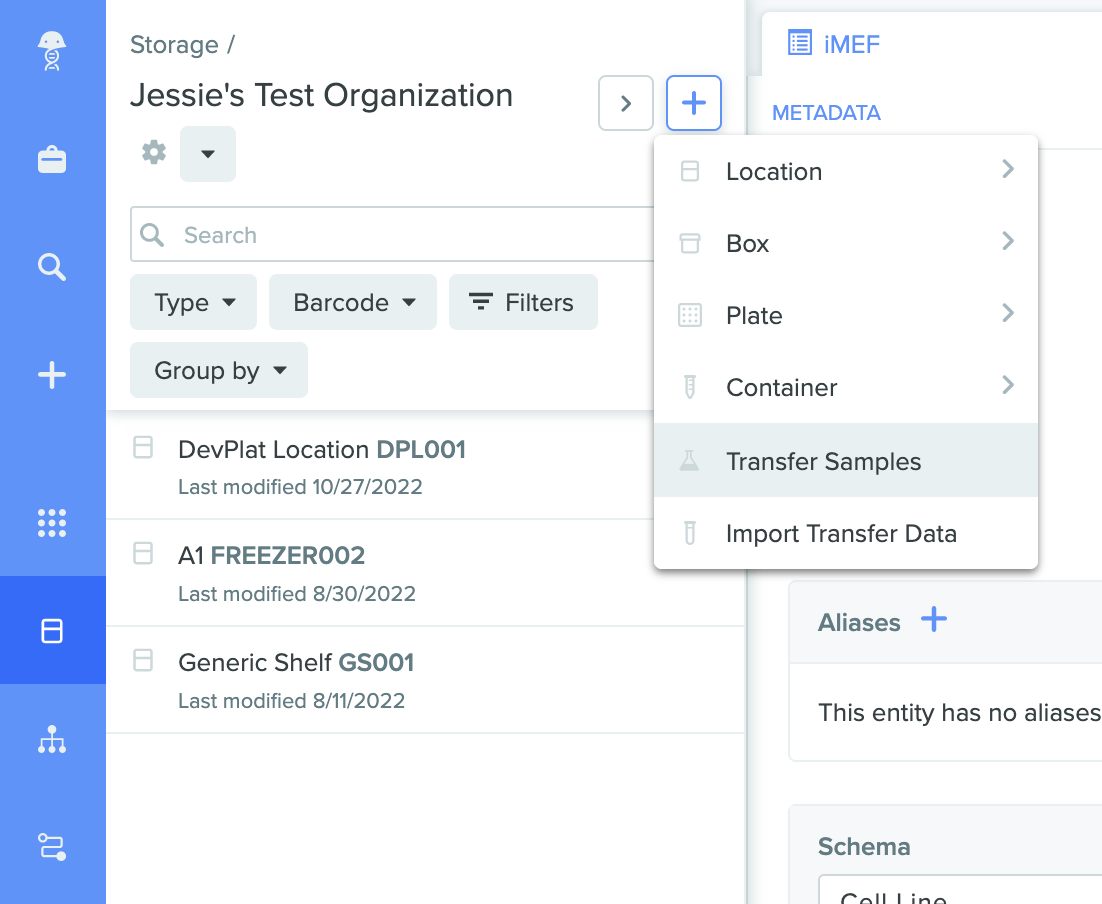Select the Storage inventory icon in sidebar
Image resolution: width=1102 pixels, height=904 pixels.
click(52, 631)
